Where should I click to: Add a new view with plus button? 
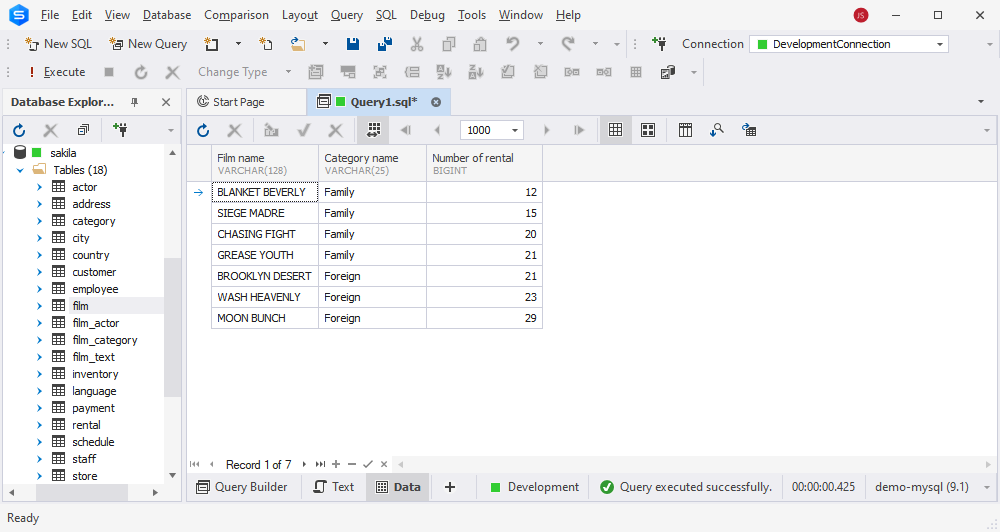(450, 487)
